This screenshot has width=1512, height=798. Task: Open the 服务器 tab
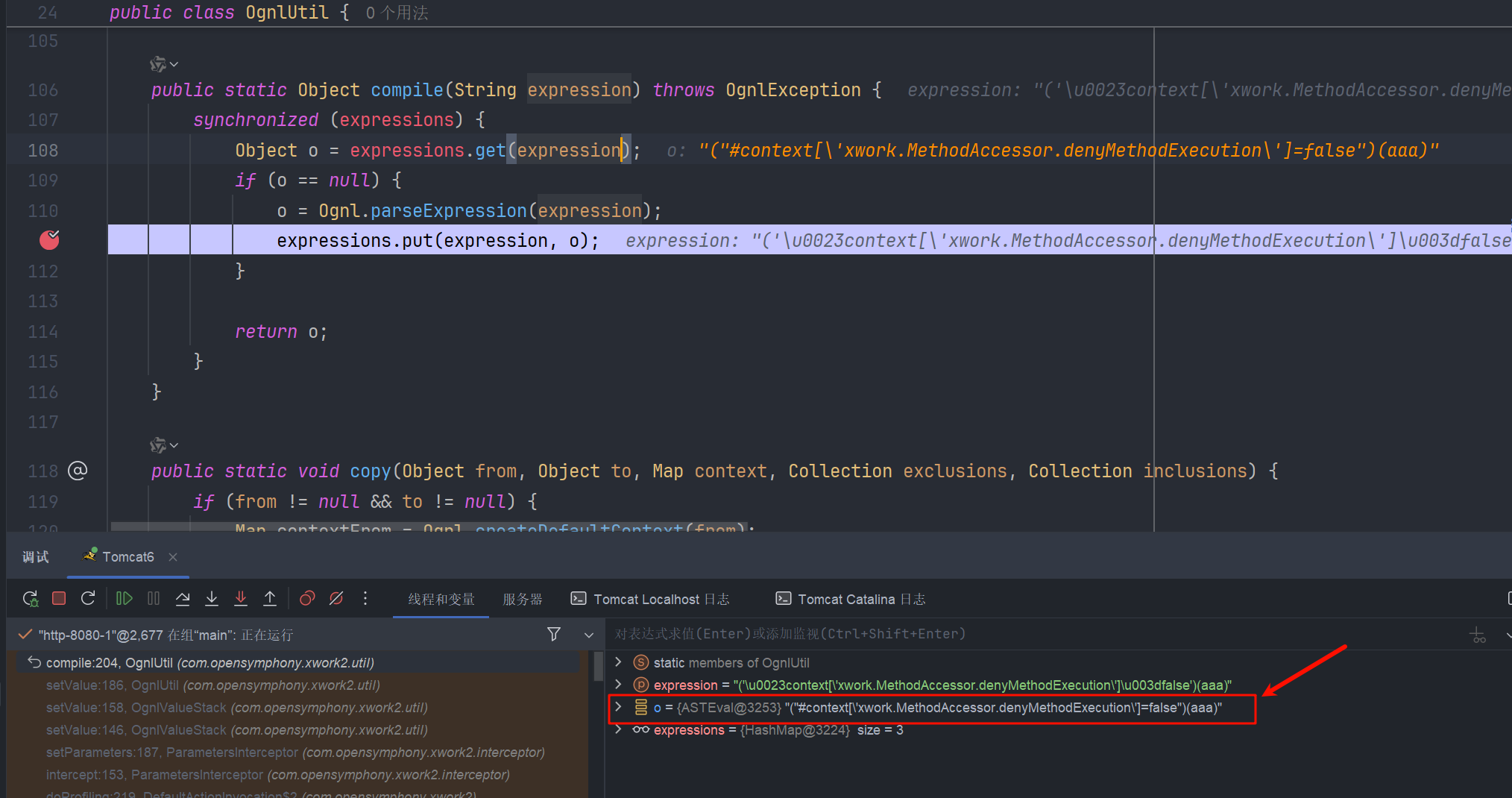(x=523, y=599)
